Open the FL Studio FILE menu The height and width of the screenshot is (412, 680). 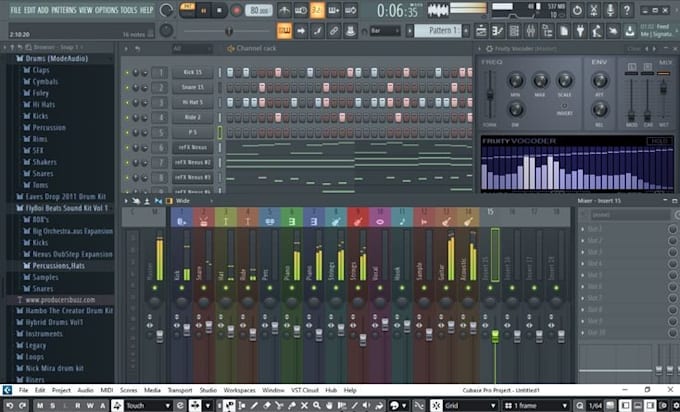point(15,10)
